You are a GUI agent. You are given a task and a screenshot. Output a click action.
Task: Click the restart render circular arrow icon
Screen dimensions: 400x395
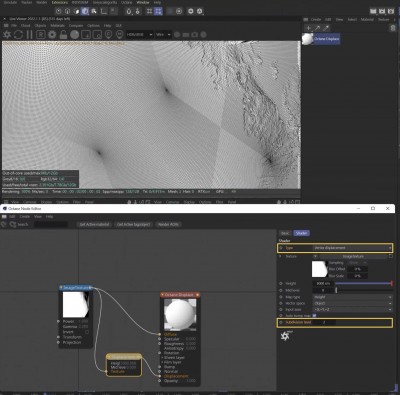click(18, 35)
